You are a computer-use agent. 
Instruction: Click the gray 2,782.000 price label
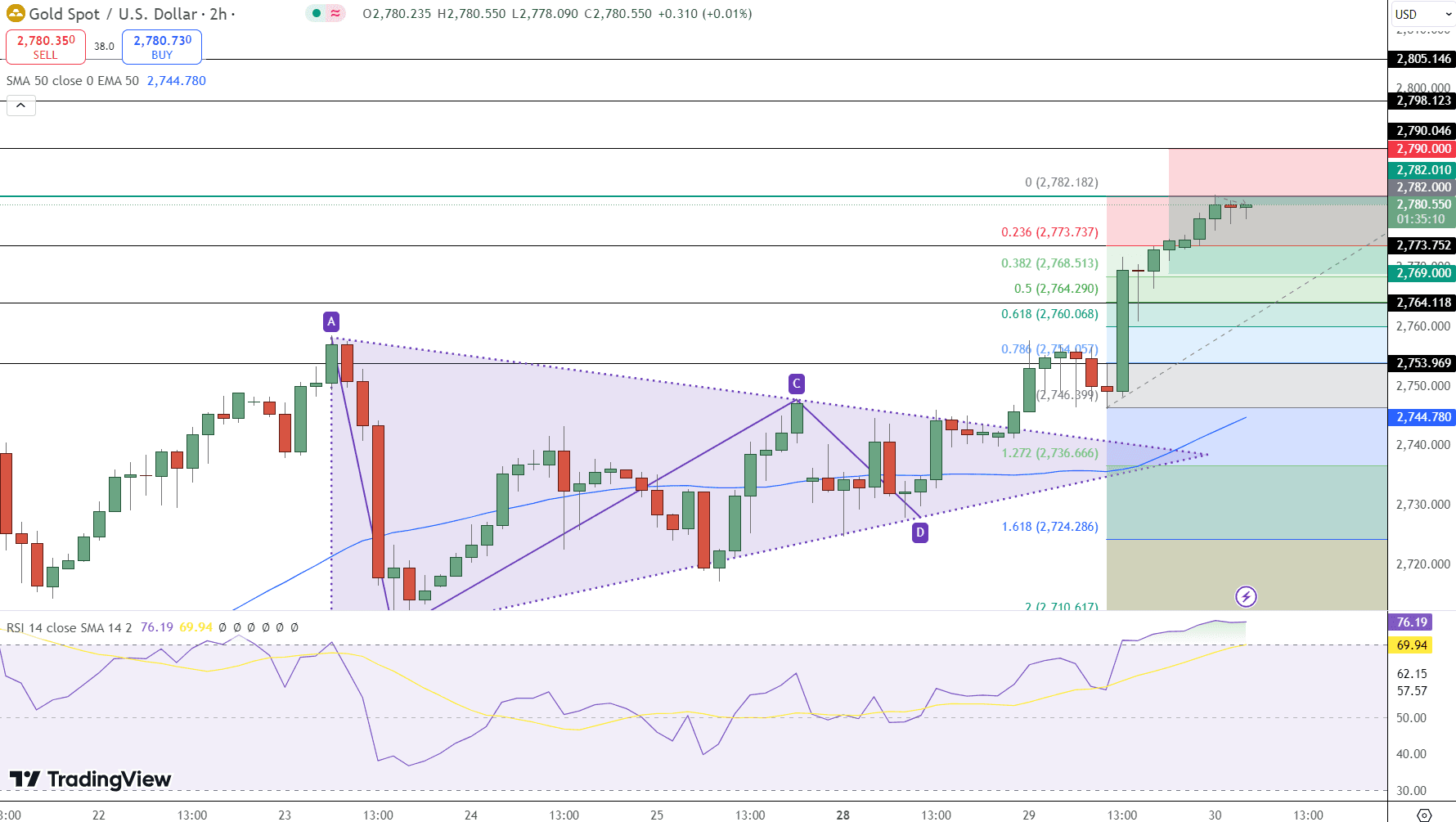(x=1423, y=187)
